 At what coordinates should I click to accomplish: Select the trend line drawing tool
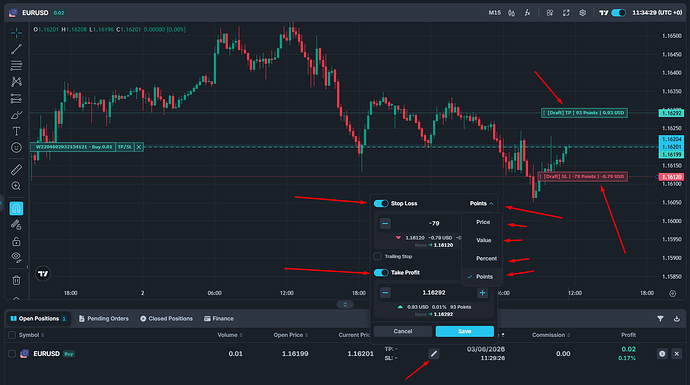pyautogui.click(x=16, y=49)
